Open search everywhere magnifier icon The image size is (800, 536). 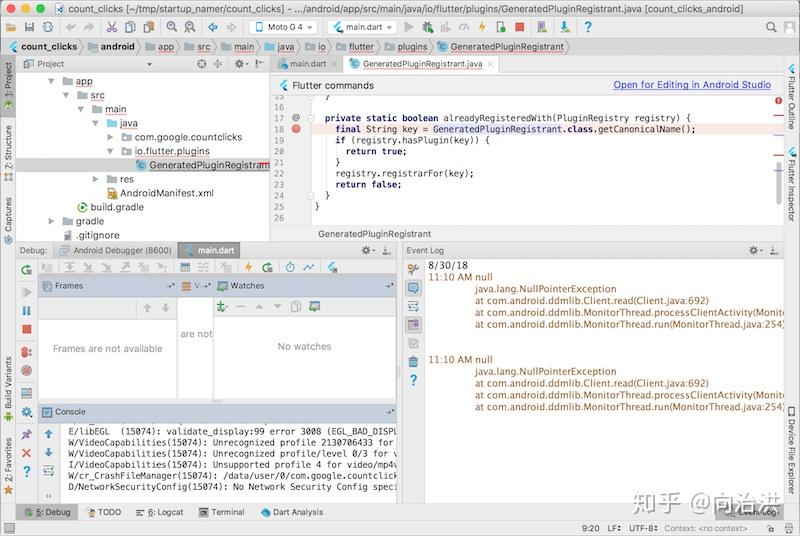pos(771,27)
